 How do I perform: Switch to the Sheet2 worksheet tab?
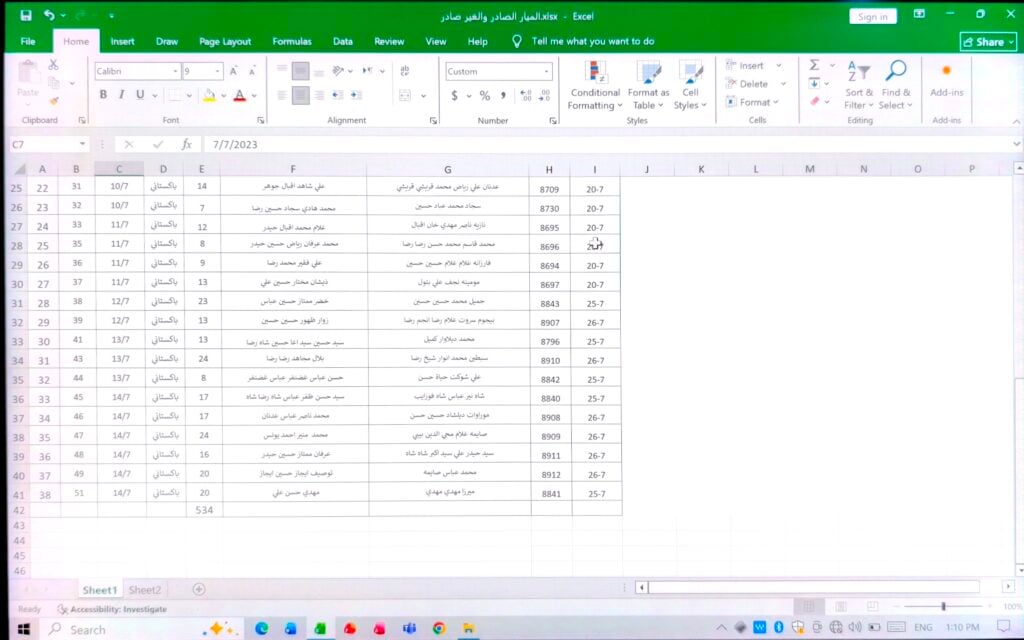click(144, 590)
